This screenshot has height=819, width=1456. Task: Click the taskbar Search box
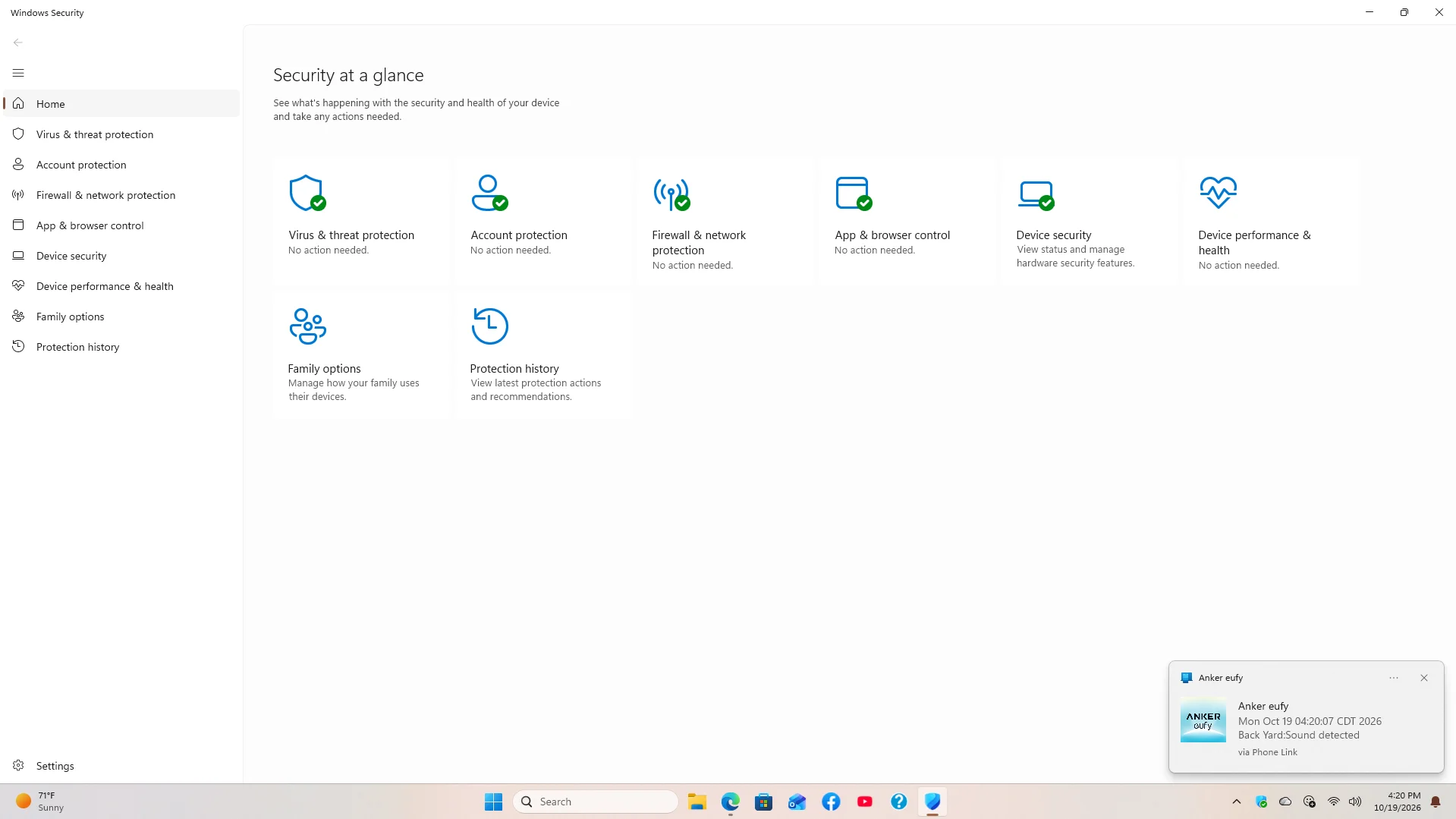(596, 802)
